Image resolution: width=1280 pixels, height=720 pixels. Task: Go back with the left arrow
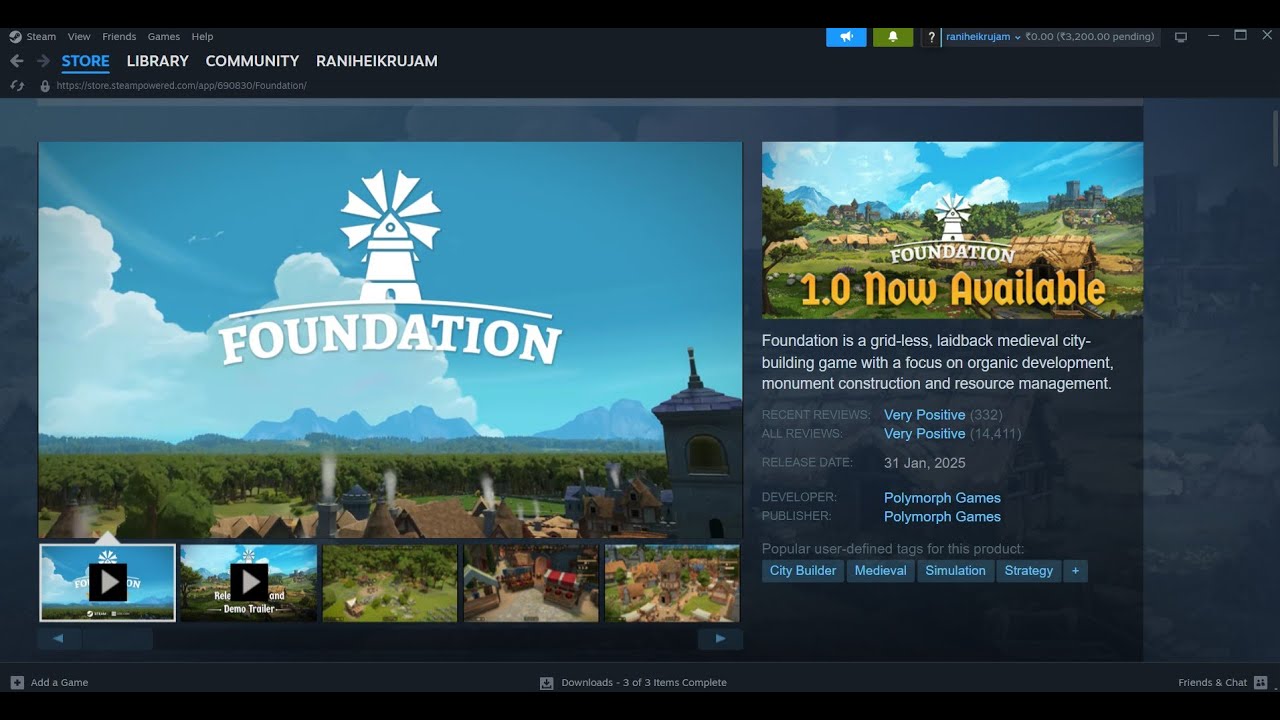[x=16, y=61]
